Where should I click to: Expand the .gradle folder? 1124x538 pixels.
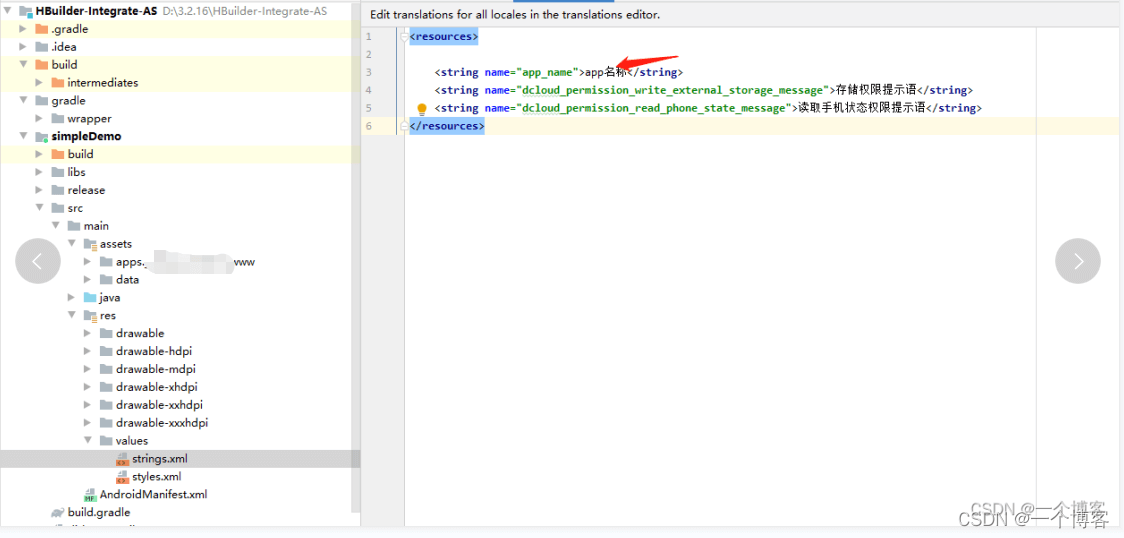point(24,29)
